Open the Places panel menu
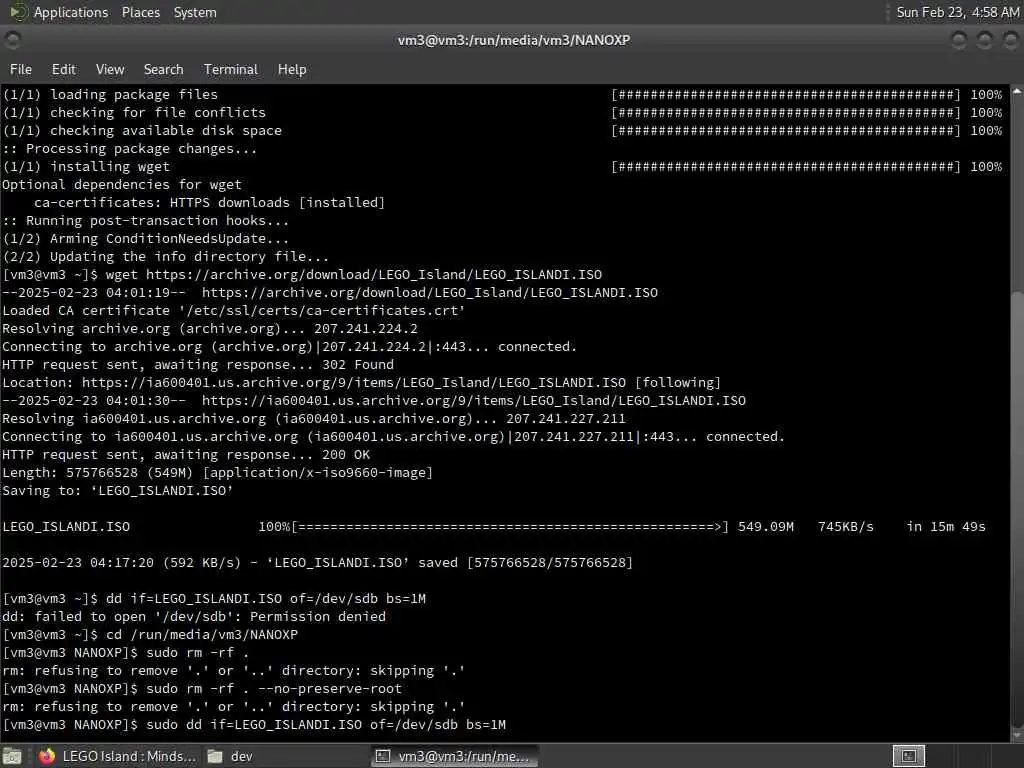This screenshot has width=1024, height=768. pyautogui.click(x=140, y=12)
